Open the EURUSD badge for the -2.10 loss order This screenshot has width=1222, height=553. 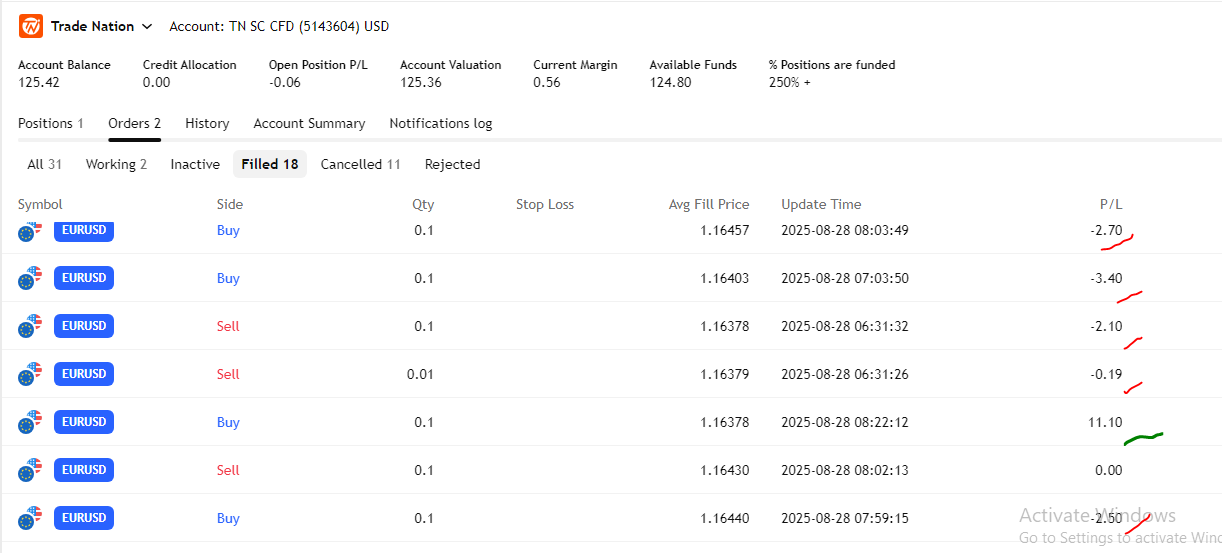pos(84,326)
